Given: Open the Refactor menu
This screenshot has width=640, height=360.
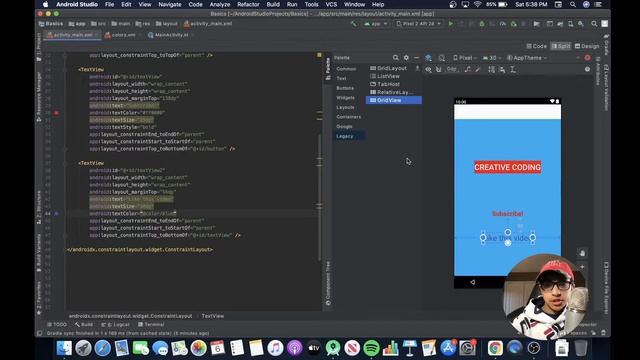Looking at the screenshot, I should [x=248, y=4].
